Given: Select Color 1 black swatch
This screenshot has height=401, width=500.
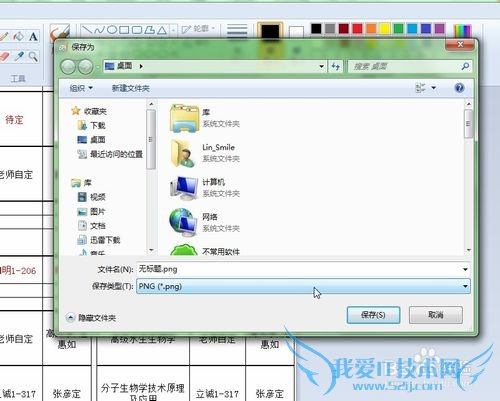Looking at the screenshot, I should coord(270,32).
